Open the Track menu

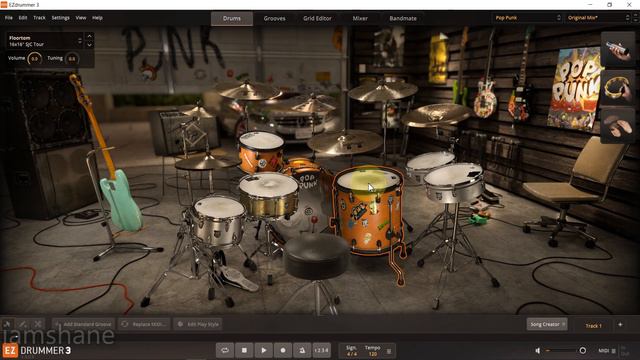click(x=40, y=18)
